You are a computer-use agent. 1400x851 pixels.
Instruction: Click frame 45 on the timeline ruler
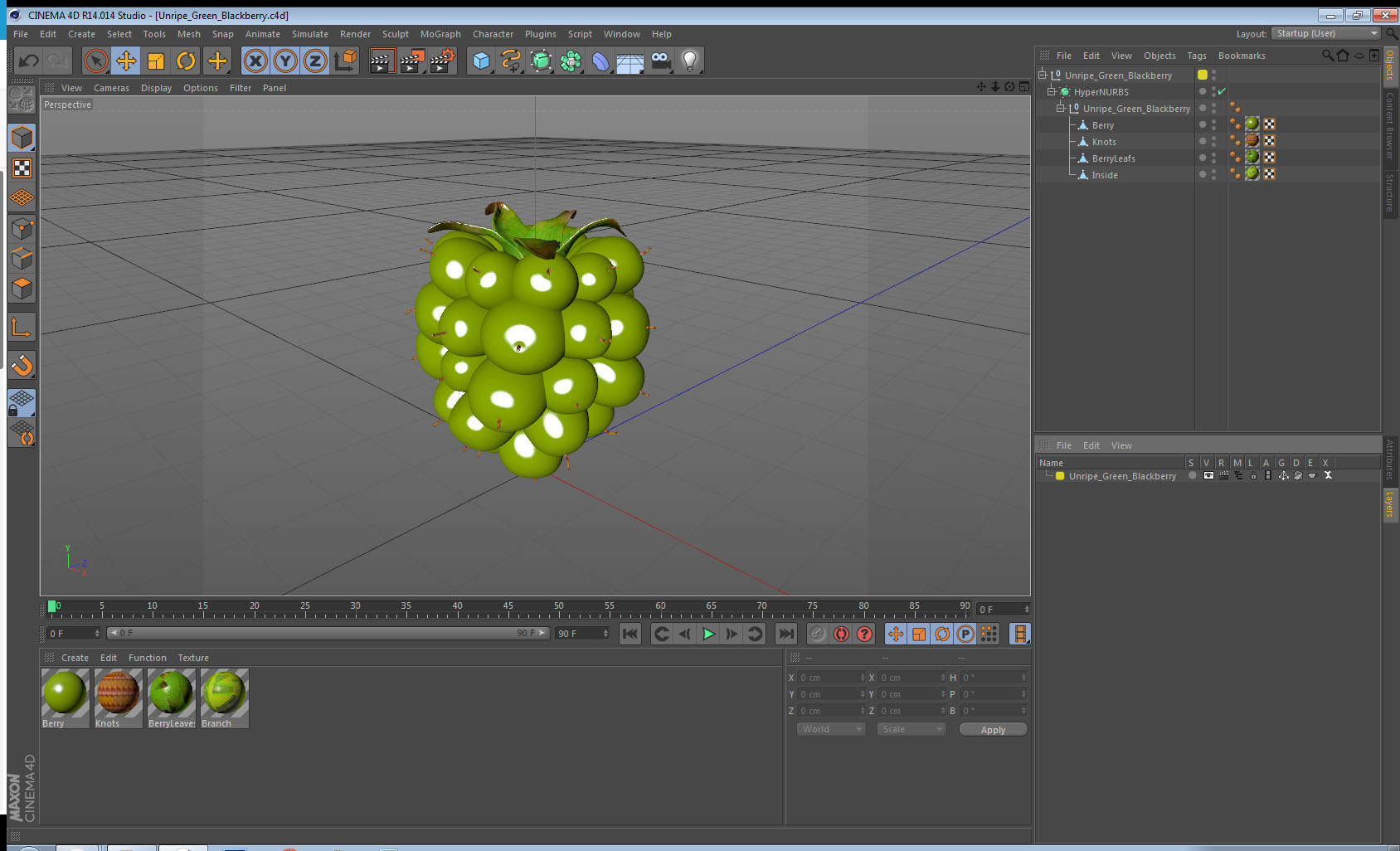[508, 607]
